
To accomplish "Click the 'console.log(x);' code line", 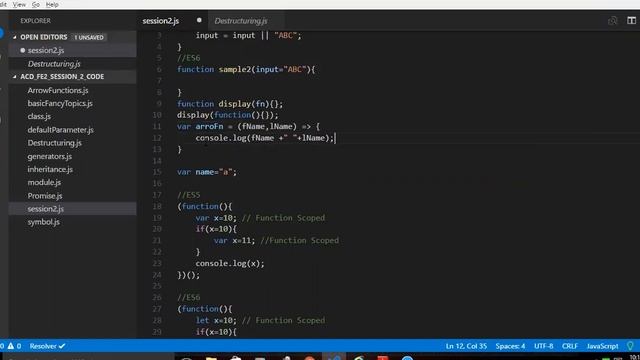I will point(230,264).
